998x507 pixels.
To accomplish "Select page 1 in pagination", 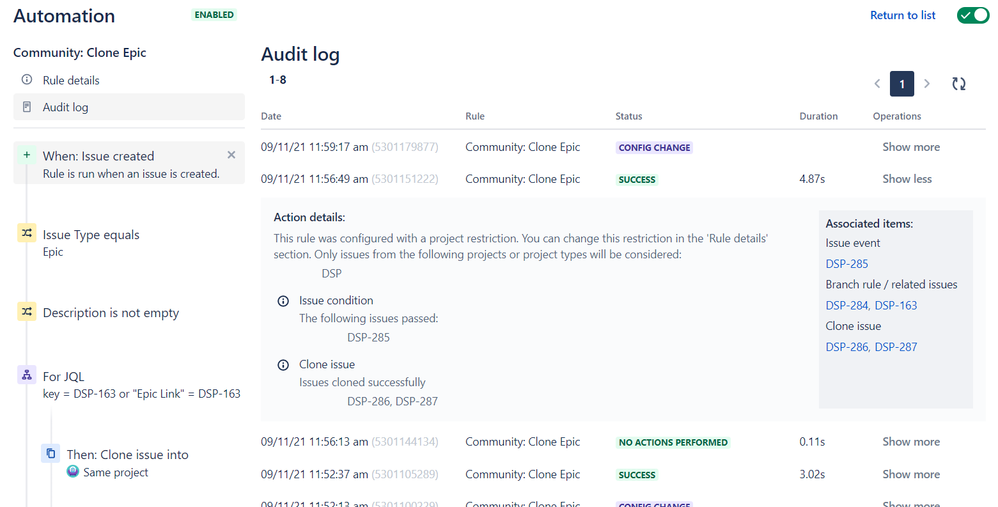I will click(x=902, y=84).
